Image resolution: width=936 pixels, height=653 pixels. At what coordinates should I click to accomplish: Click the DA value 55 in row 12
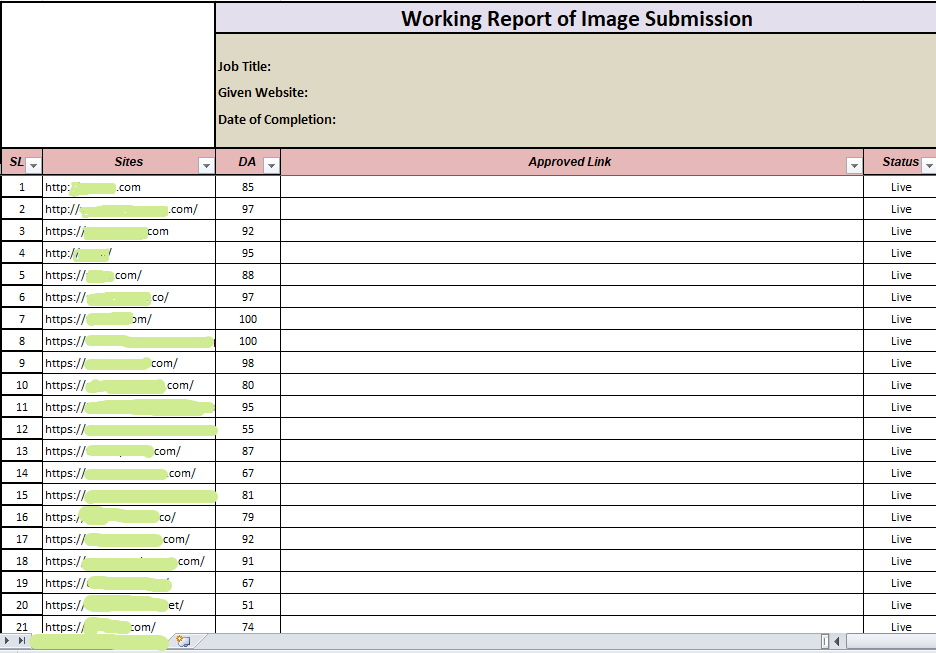247,429
